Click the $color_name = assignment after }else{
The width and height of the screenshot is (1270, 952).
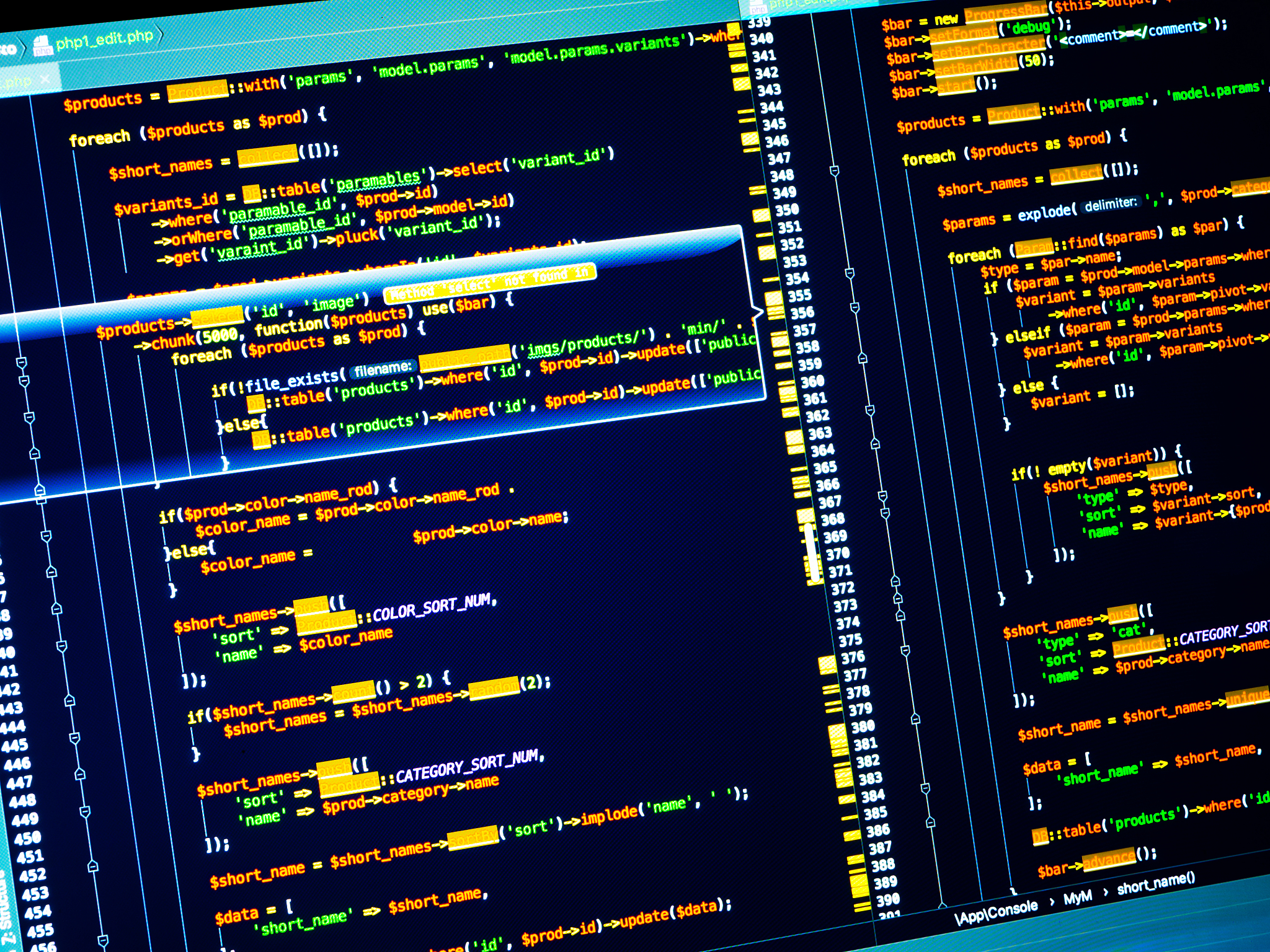click(257, 562)
